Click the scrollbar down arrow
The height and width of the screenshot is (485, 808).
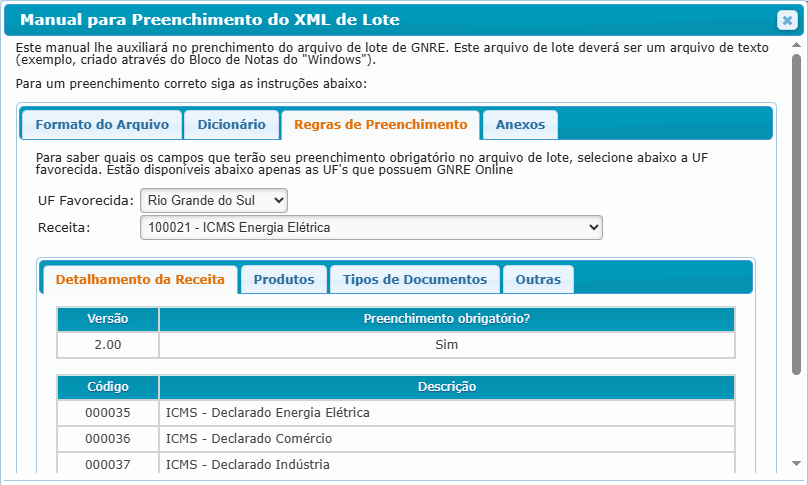[x=797, y=464]
